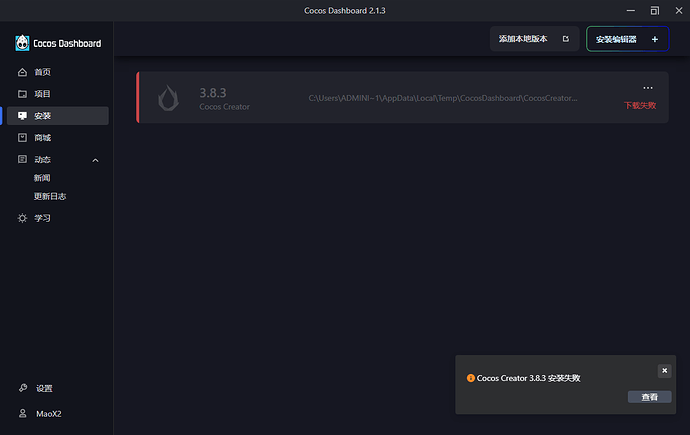Maximize the Cocos Dashboard window
This screenshot has height=435, width=690.
pyautogui.click(x=655, y=11)
